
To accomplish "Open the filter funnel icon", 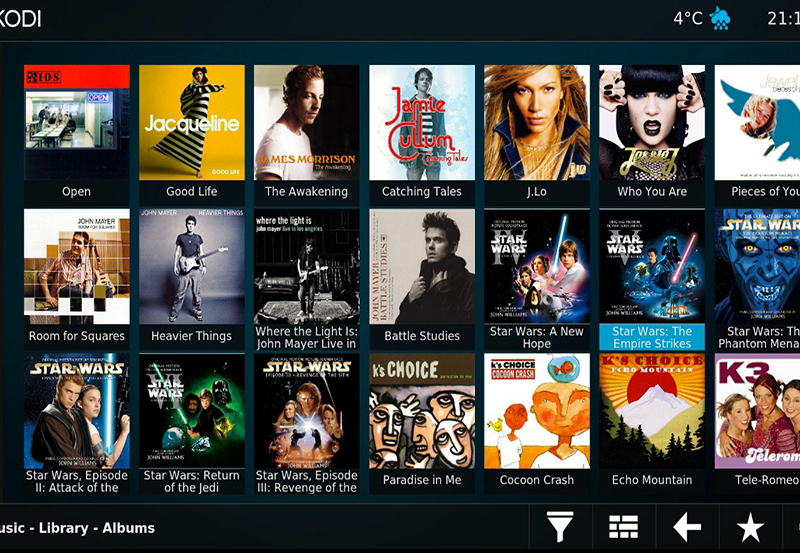I will click(560, 527).
